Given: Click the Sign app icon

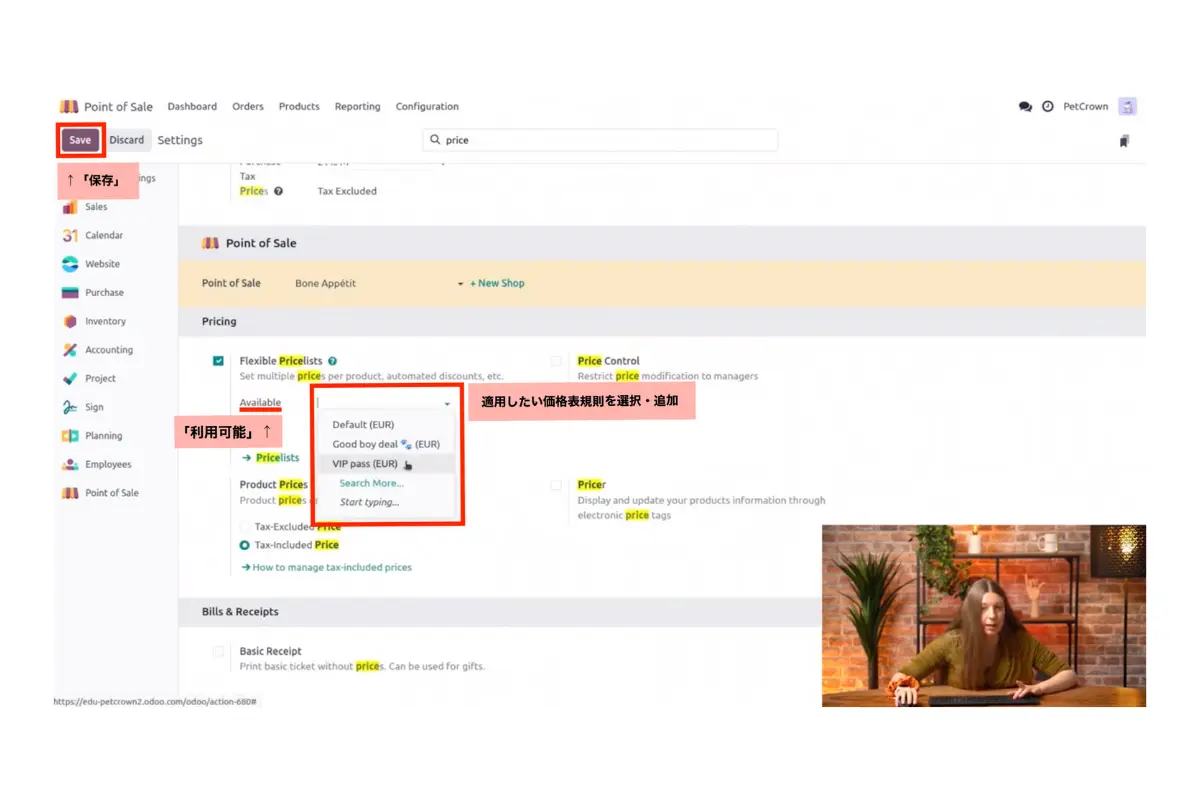Looking at the screenshot, I should 70,408.
